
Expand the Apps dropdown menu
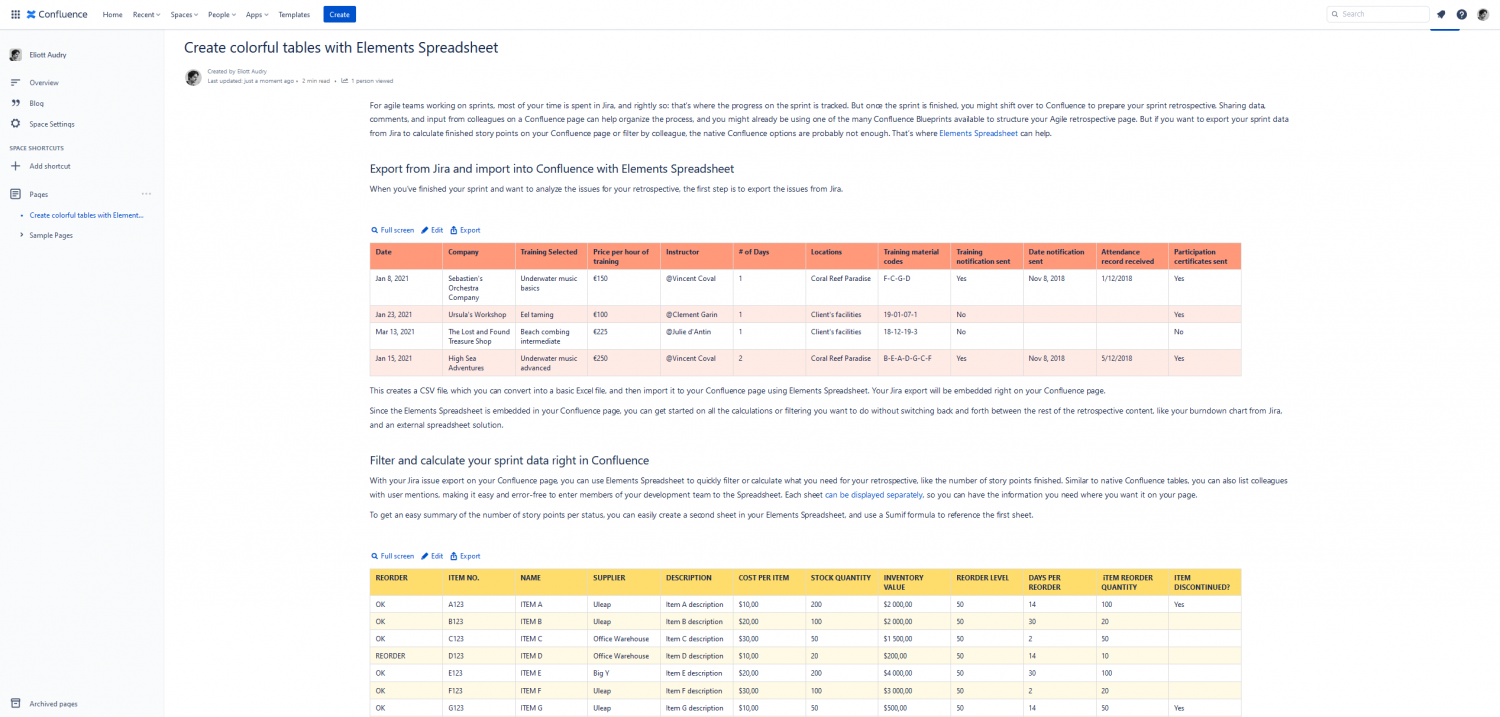(x=257, y=14)
